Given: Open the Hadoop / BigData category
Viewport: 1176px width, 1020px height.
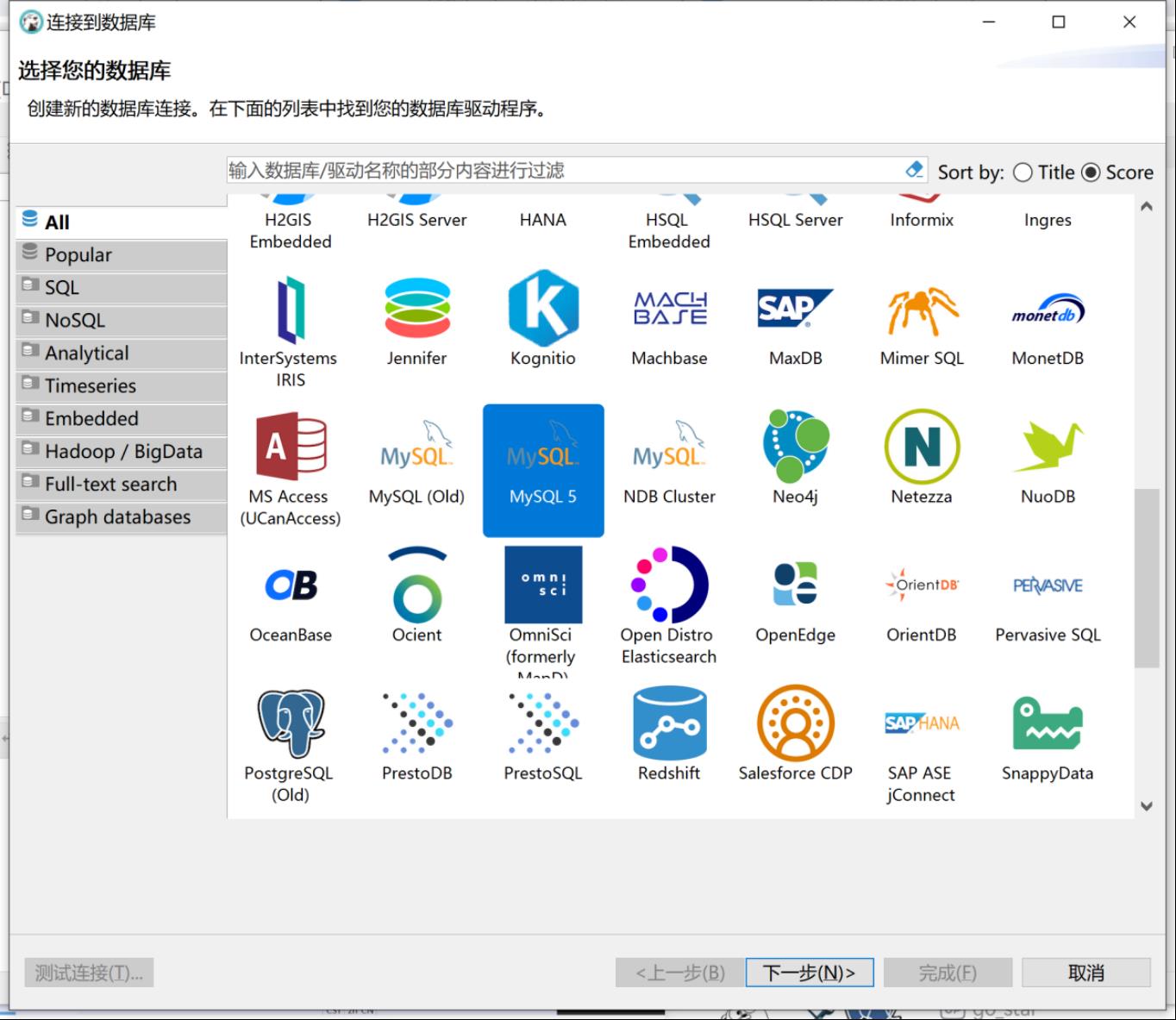Looking at the screenshot, I should (x=122, y=452).
